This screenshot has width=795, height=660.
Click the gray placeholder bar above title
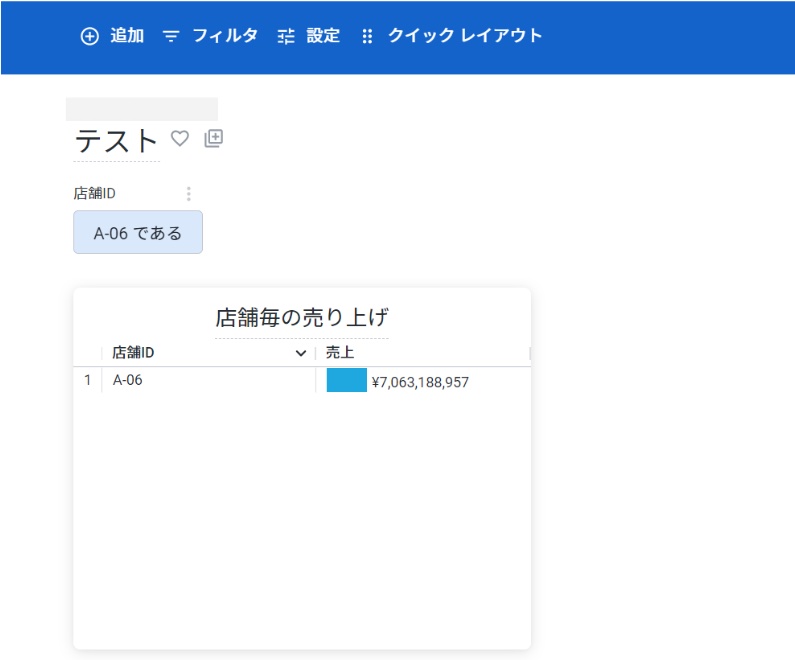tap(141, 109)
